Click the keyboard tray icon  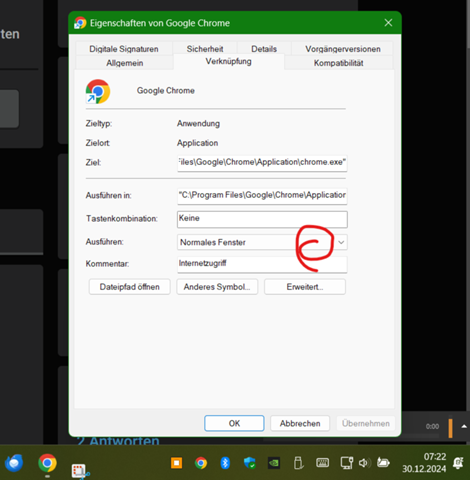click(322, 463)
